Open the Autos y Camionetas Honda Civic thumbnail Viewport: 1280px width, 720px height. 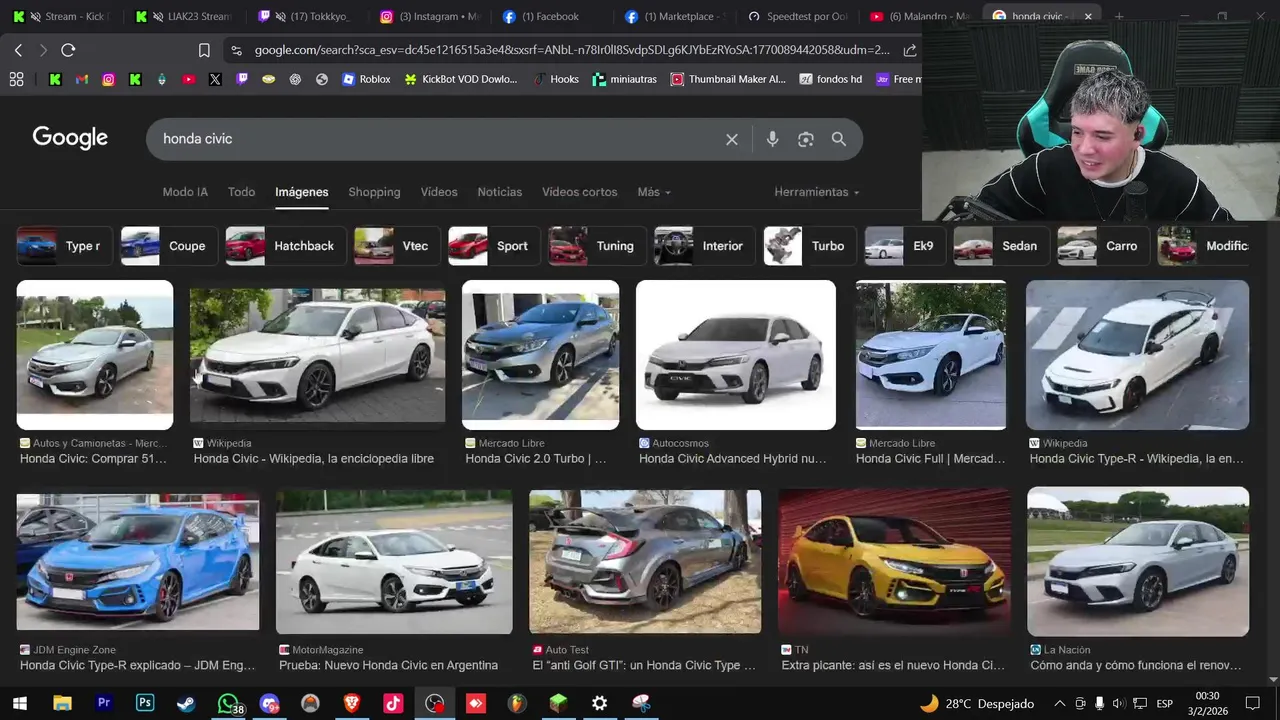coord(95,355)
